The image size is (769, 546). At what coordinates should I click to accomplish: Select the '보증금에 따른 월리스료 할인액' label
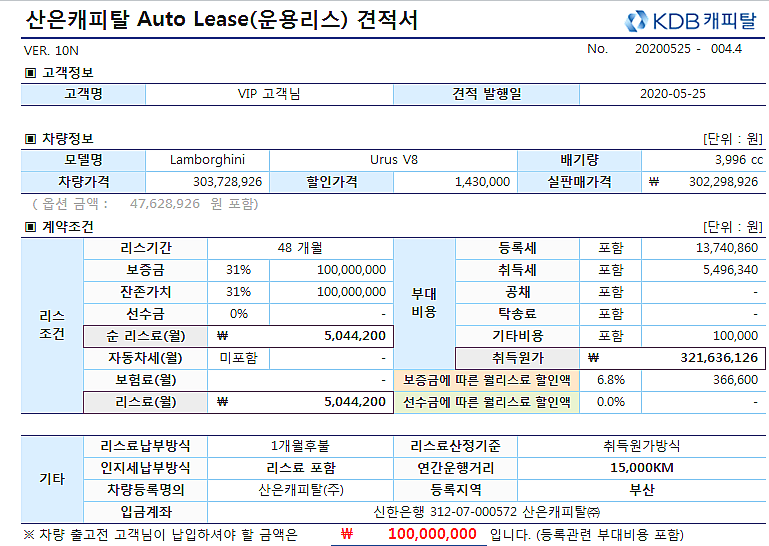tap(487, 380)
